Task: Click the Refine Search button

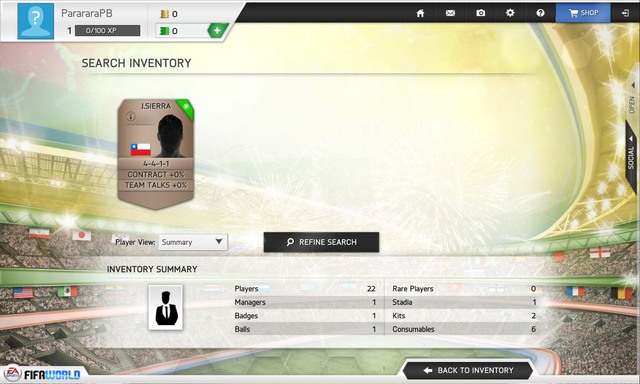Action: pyautogui.click(x=321, y=242)
